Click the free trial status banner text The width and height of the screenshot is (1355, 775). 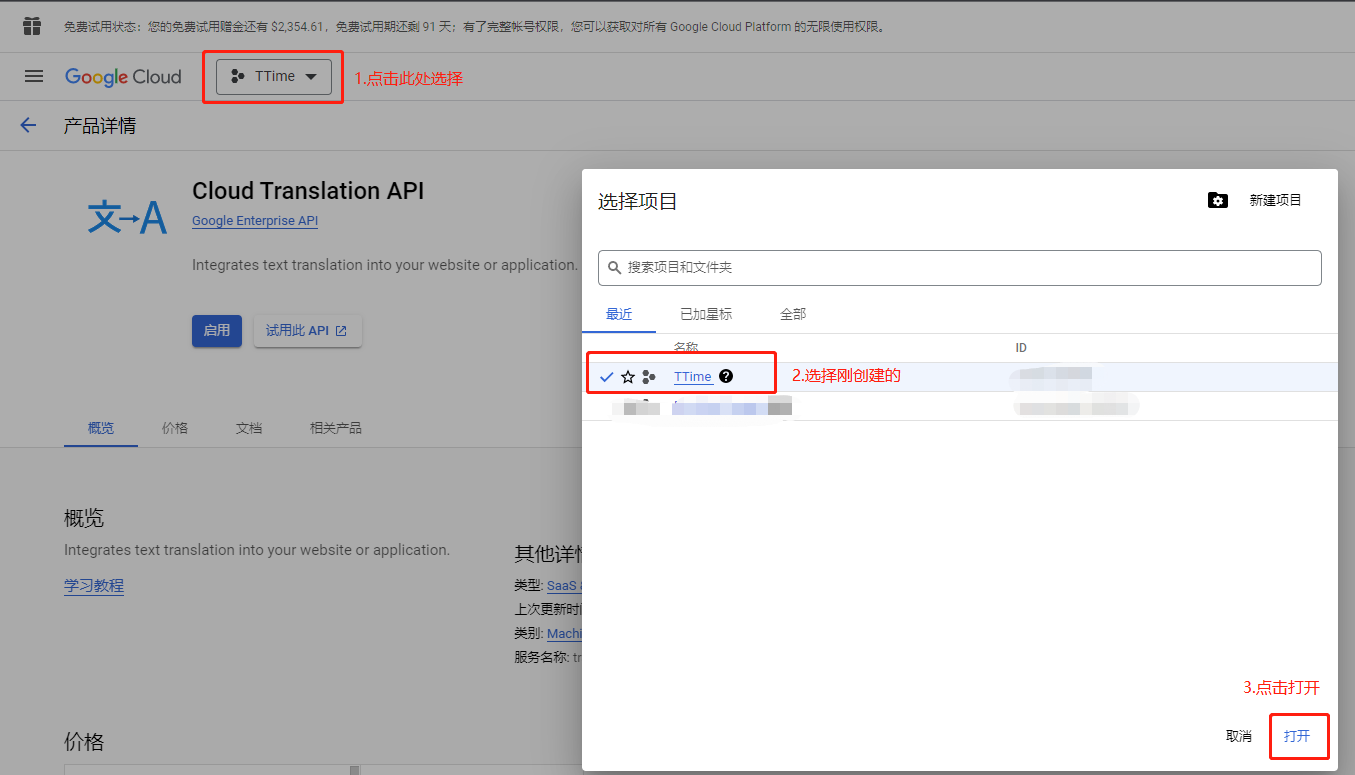pos(475,27)
